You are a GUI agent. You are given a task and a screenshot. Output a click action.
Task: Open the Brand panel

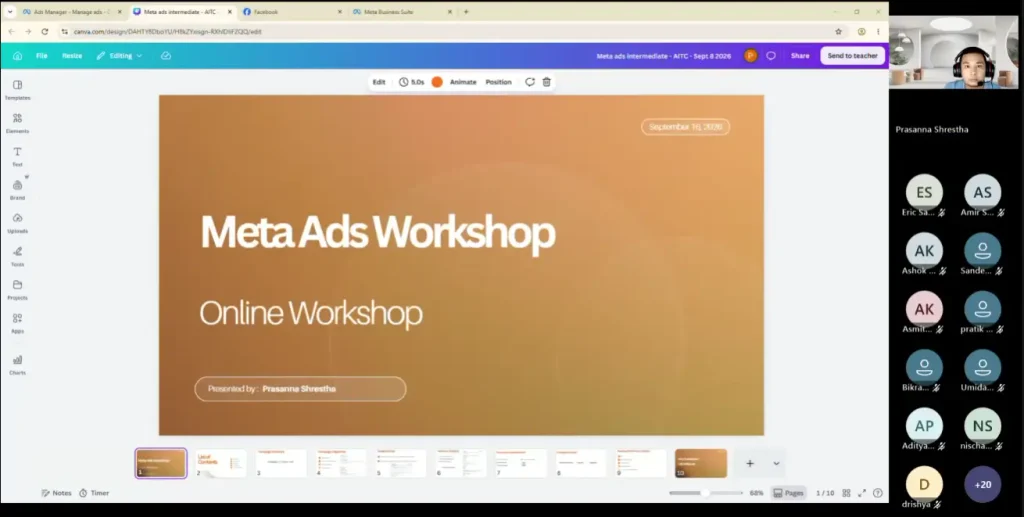[18, 189]
